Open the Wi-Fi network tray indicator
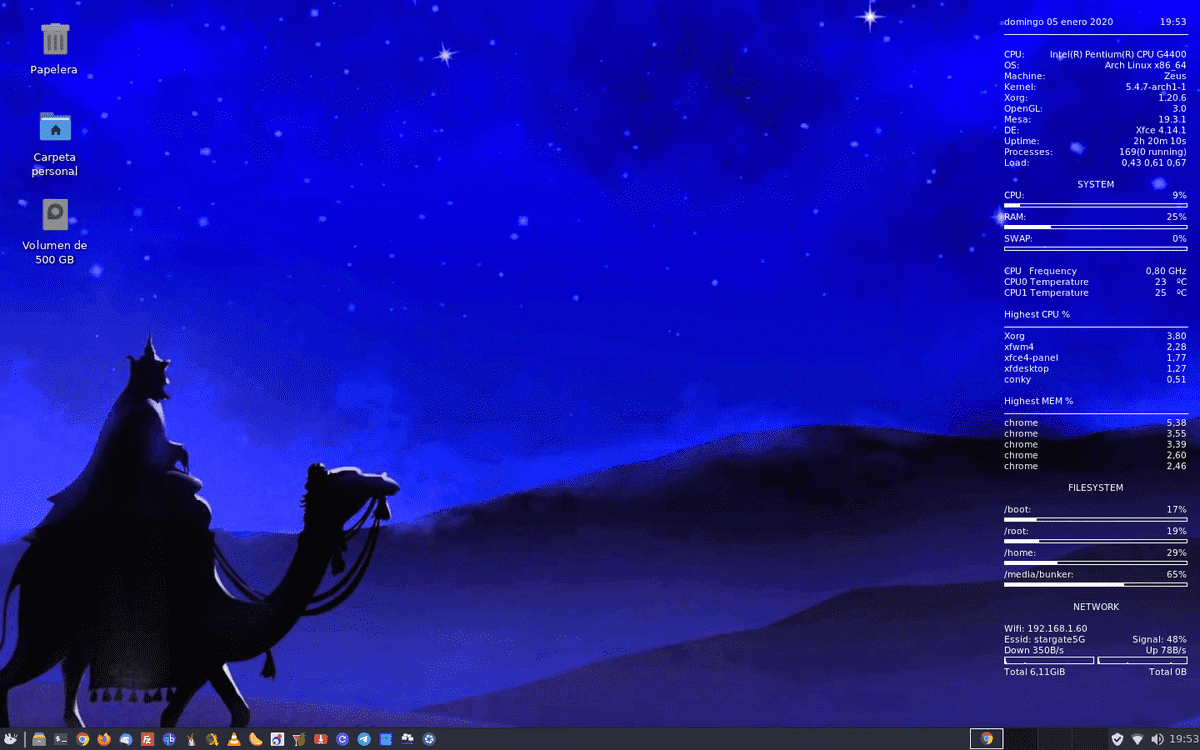Viewport: 1200px width, 750px height. click(x=1137, y=739)
